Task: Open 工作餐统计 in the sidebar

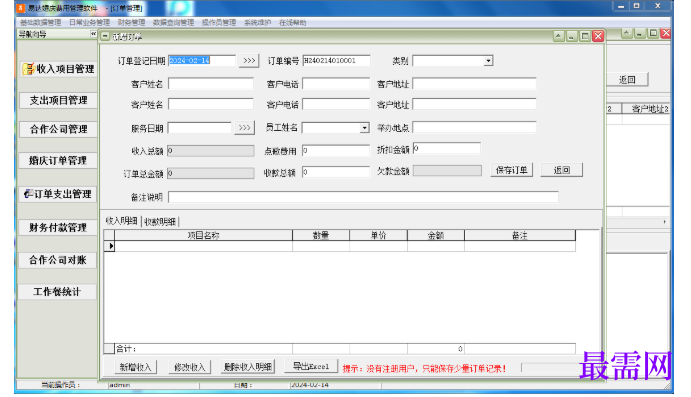Action: pos(58,292)
